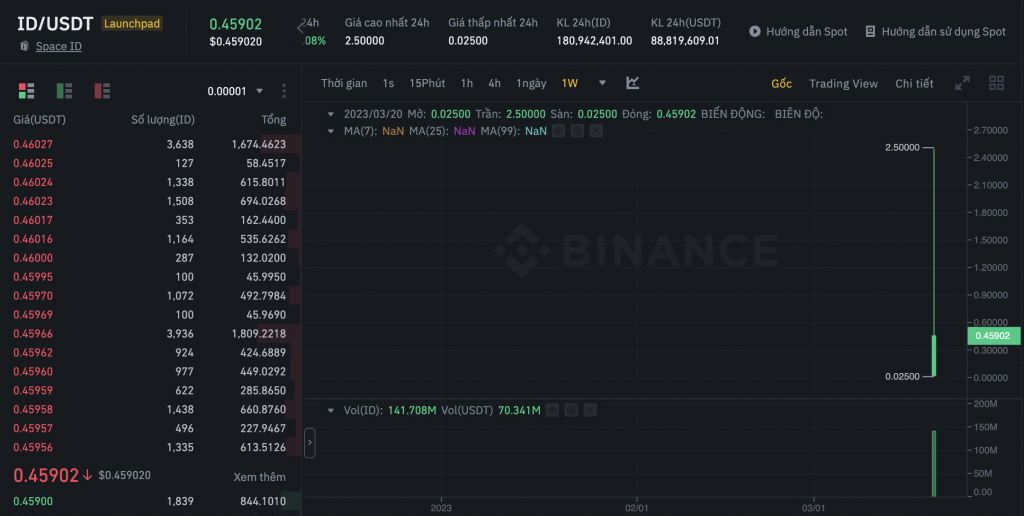The width and height of the screenshot is (1024, 516).
Task: Select the sell order at price 0.46016
Action: (150, 239)
